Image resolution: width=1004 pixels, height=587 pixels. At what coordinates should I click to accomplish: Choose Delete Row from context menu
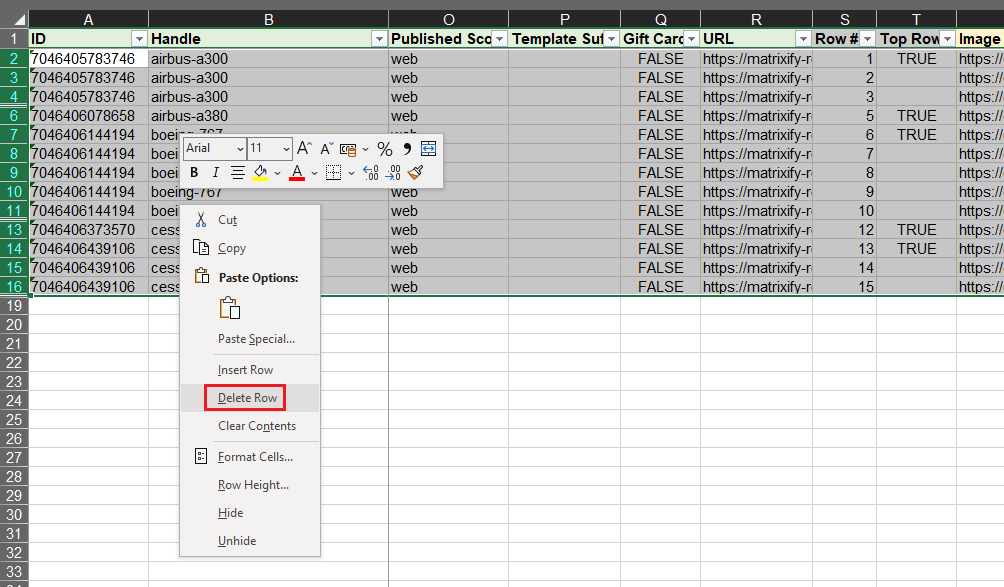click(x=247, y=398)
